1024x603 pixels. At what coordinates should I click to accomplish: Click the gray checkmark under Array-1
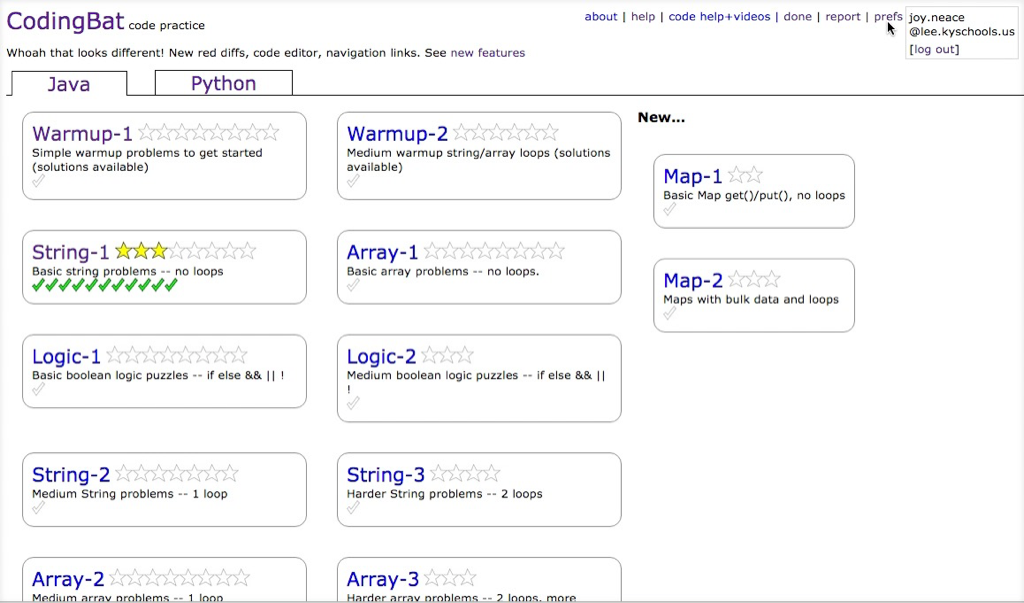pos(353,286)
